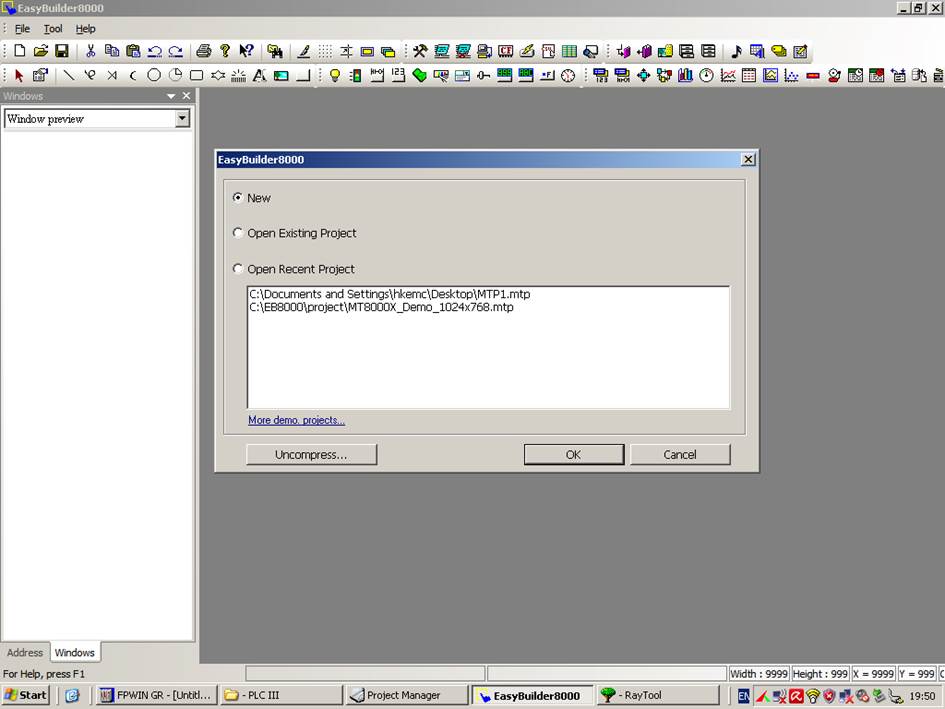
Task: Open the Window preview dropdown
Action: pos(181,118)
